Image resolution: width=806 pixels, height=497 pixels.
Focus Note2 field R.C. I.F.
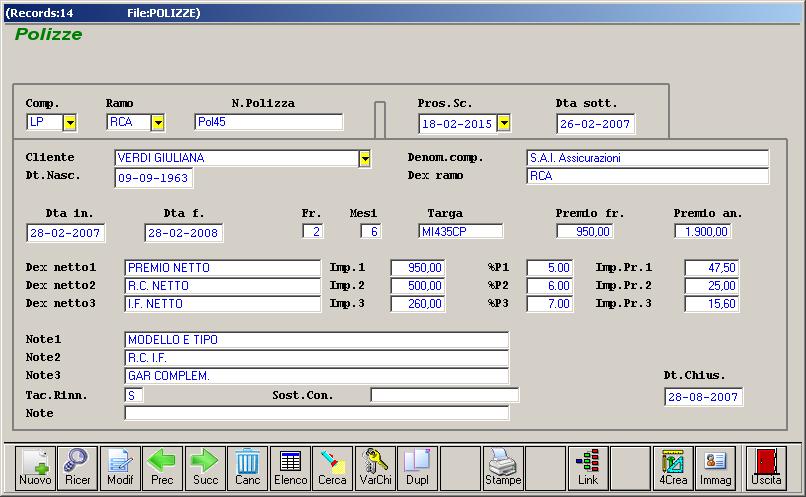(x=317, y=358)
